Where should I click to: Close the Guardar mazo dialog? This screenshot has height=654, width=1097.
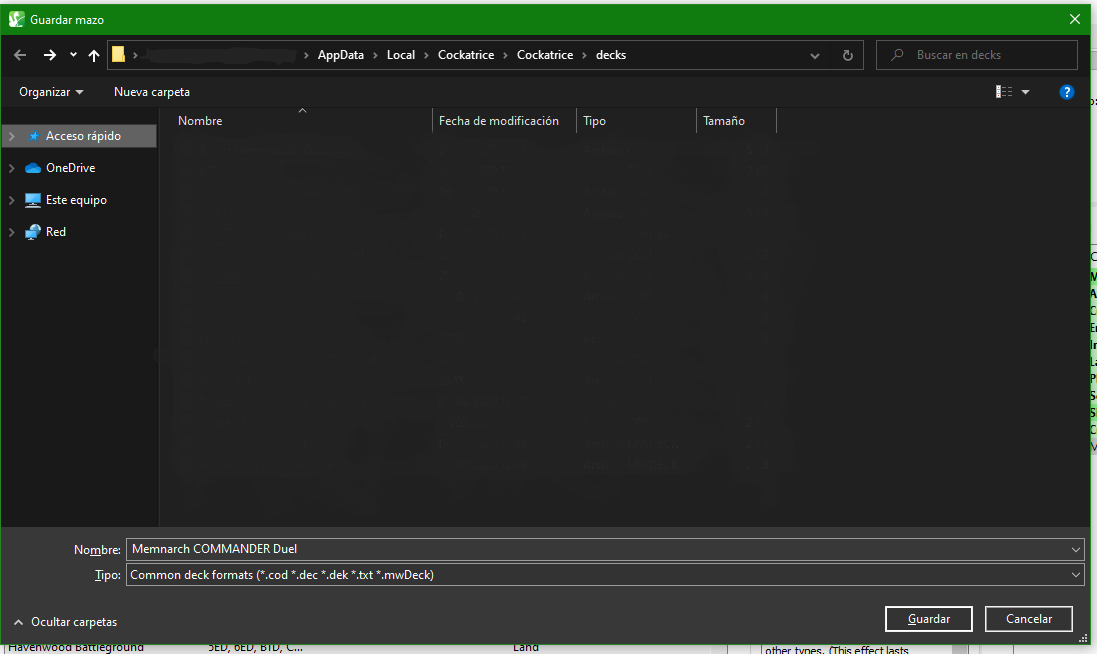[1075, 19]
